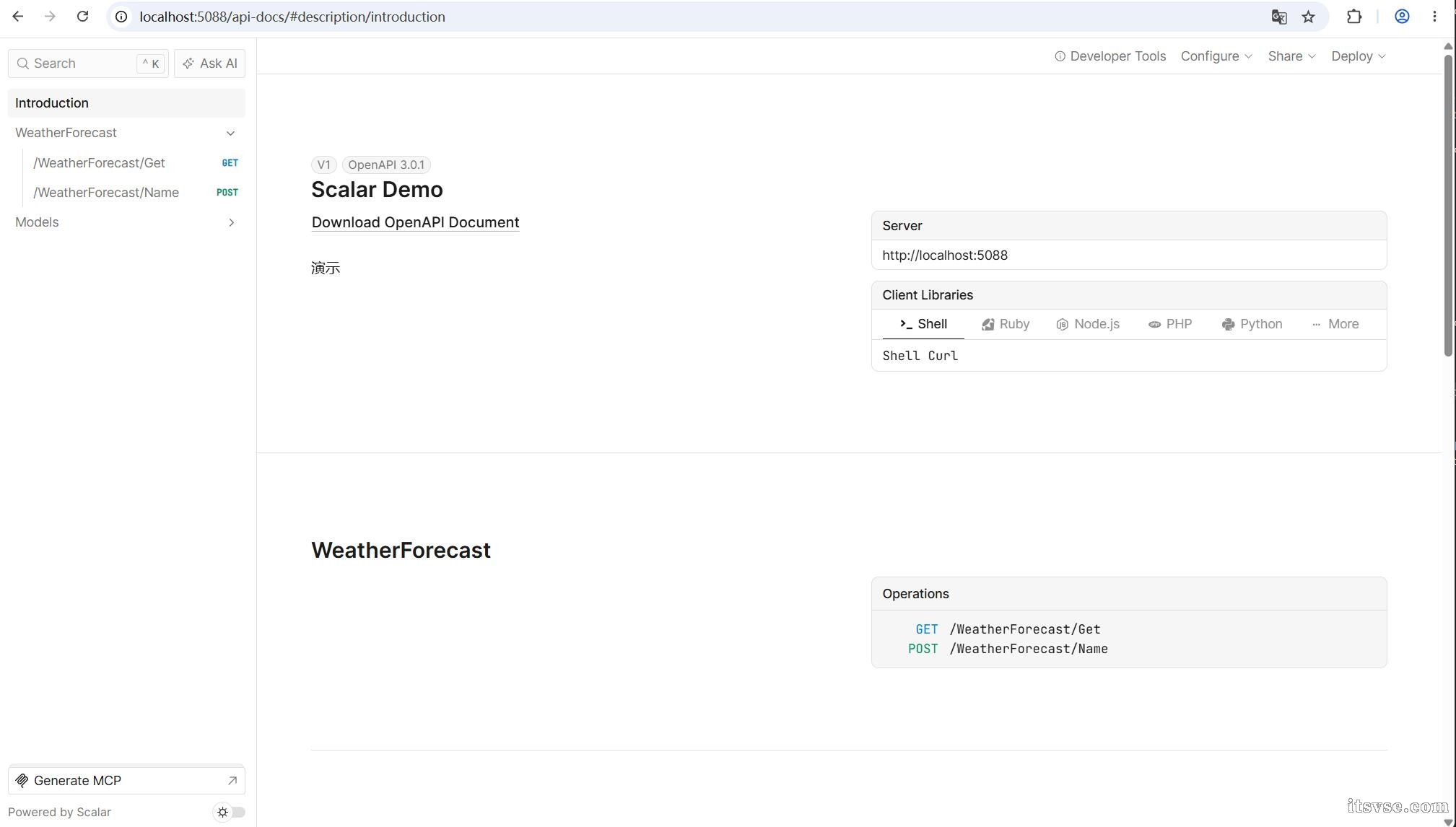Image resolution: width=1456 pixels, height=827 pixels.
Task: Open the server URL http://localhost:5088 selector
Action: pyautogui.click(x=1129, y=255)
